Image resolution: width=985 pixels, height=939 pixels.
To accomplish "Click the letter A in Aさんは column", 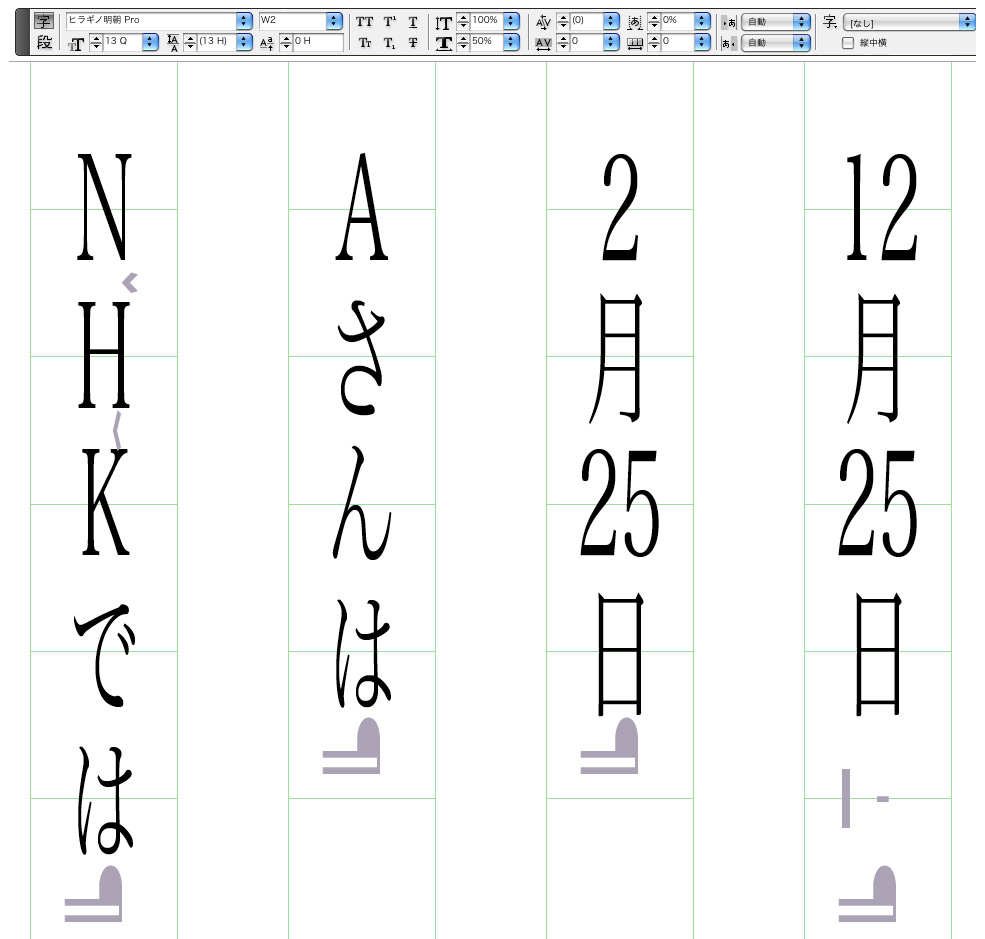I will pos(362,207).
